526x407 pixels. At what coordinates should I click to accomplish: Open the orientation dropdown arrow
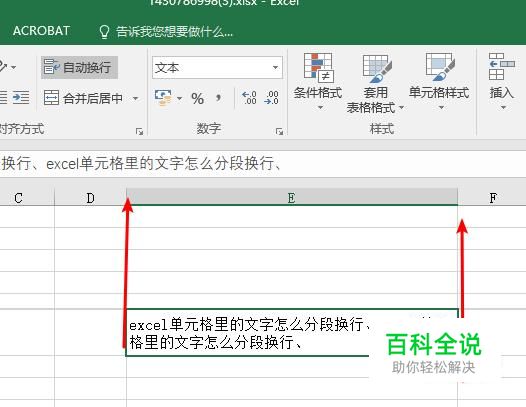[13, 67]
